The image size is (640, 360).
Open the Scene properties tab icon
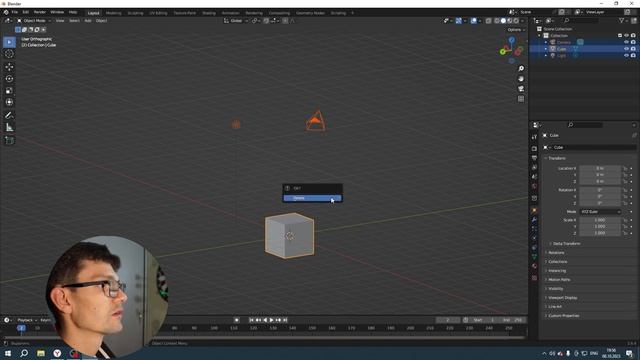(x=534, y=177)
